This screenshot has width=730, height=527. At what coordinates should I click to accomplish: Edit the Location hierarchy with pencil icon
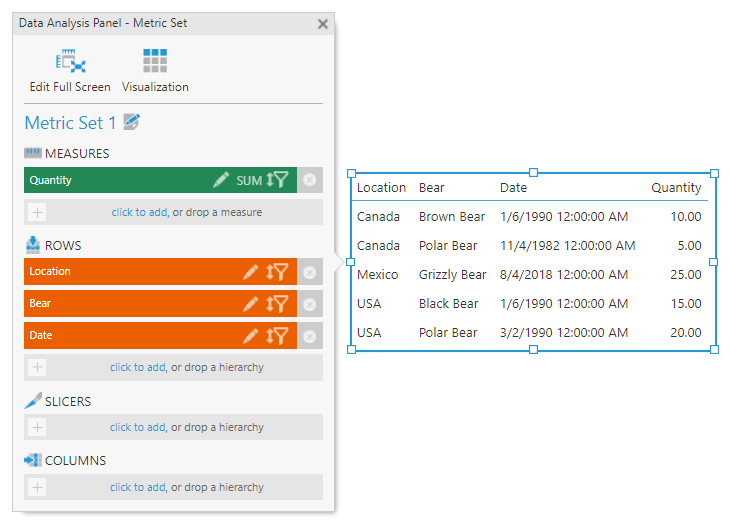click(x=250, y=272)
